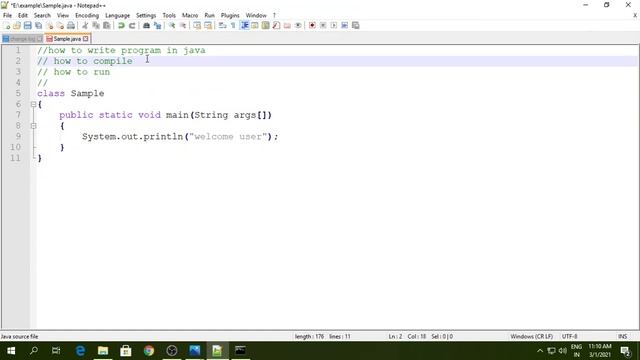
Task: Click the Close All toolbar icon
Action: (60, 25)
